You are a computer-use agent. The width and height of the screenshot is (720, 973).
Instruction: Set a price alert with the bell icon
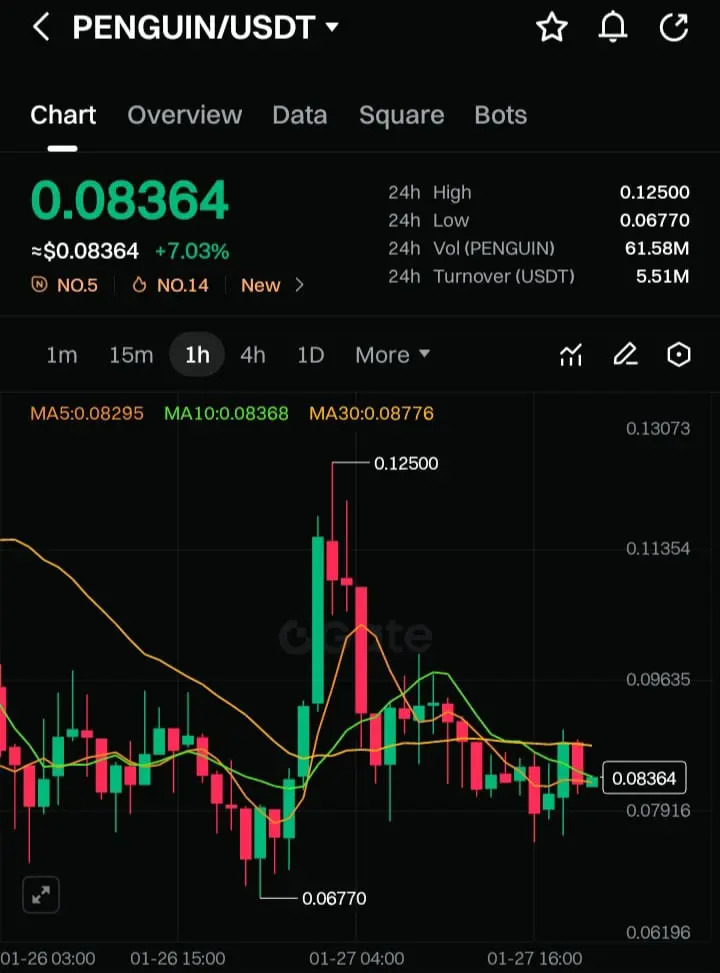point(613,27)
